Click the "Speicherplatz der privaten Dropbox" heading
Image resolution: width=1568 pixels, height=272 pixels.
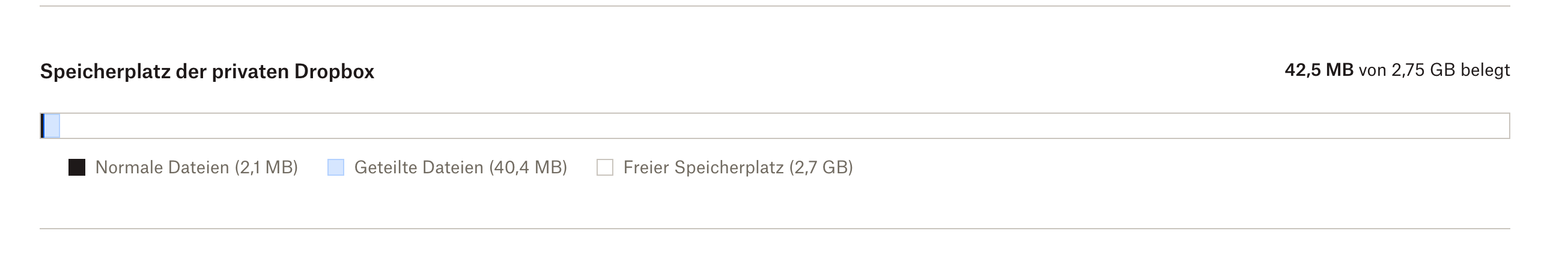click(207, 72)
